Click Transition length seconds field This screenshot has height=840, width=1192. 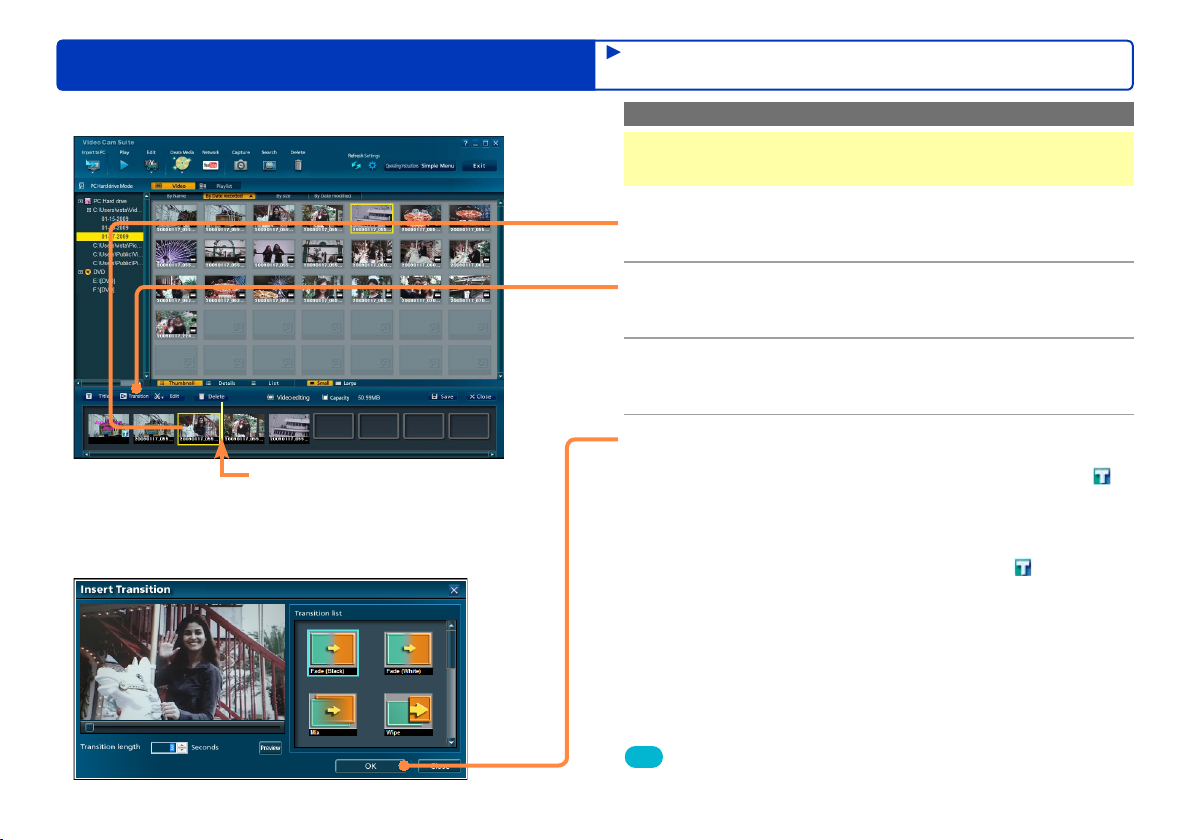click(163, 748)
